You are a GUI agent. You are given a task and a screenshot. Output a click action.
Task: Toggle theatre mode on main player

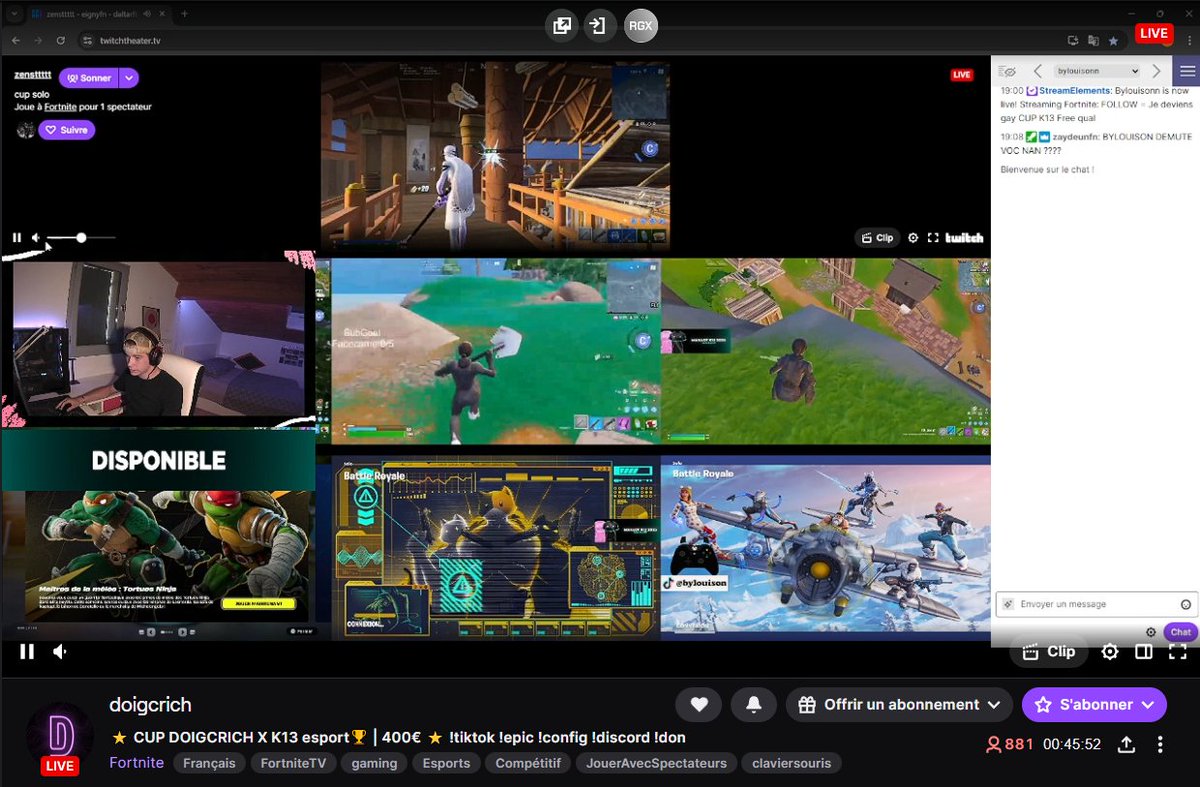(1144, 652)
